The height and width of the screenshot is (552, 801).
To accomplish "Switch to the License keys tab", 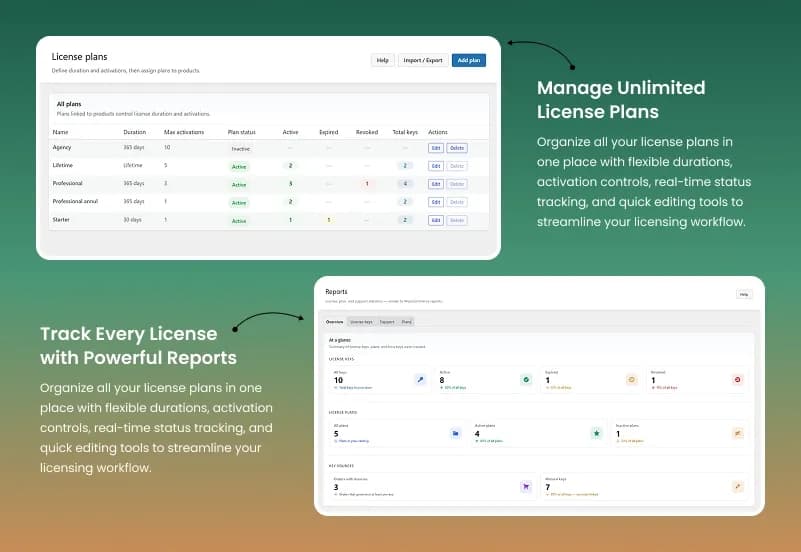I will pyautogui.click(x=361, y=322).
